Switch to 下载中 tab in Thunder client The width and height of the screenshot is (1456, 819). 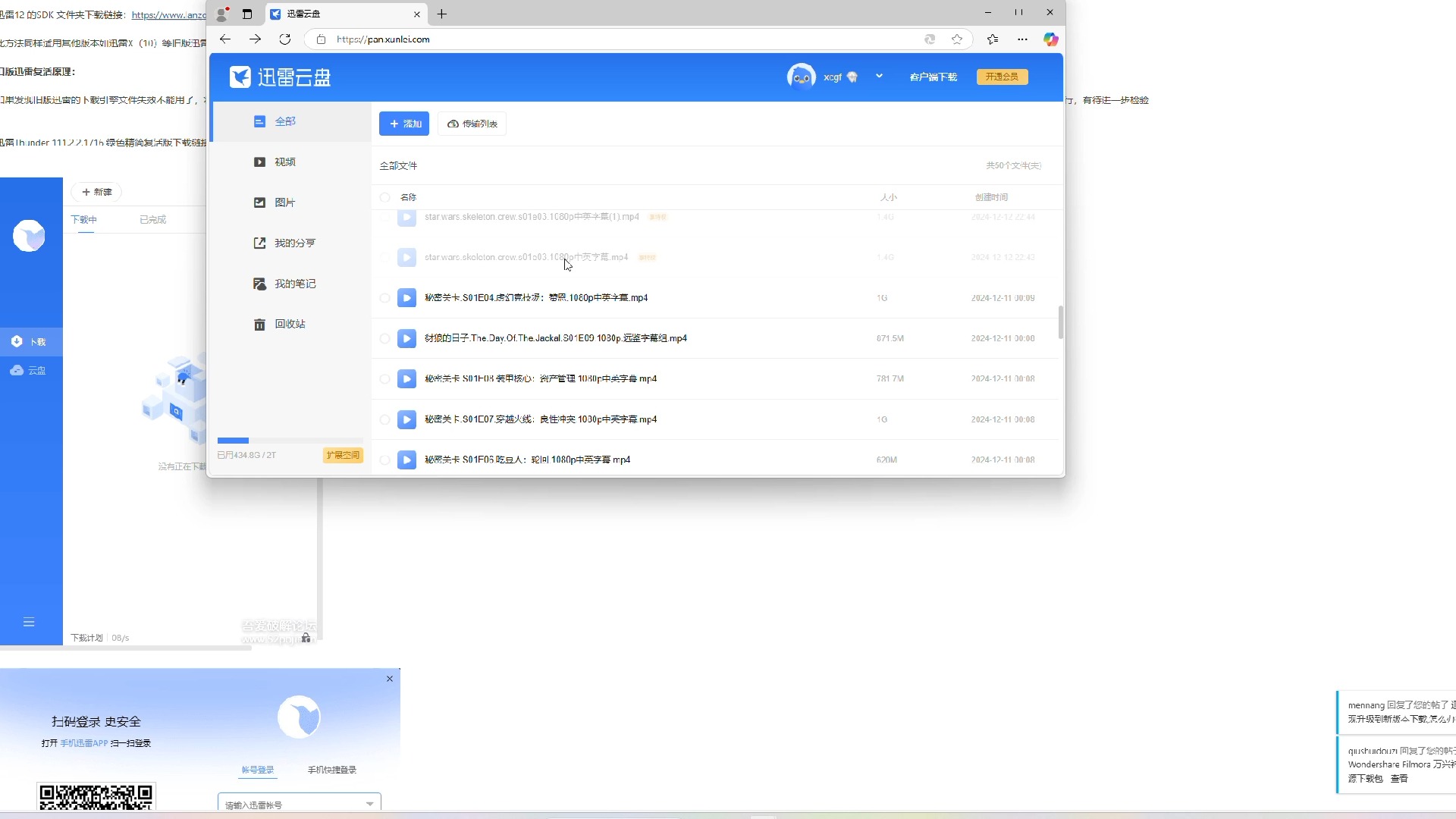[84, 220]
